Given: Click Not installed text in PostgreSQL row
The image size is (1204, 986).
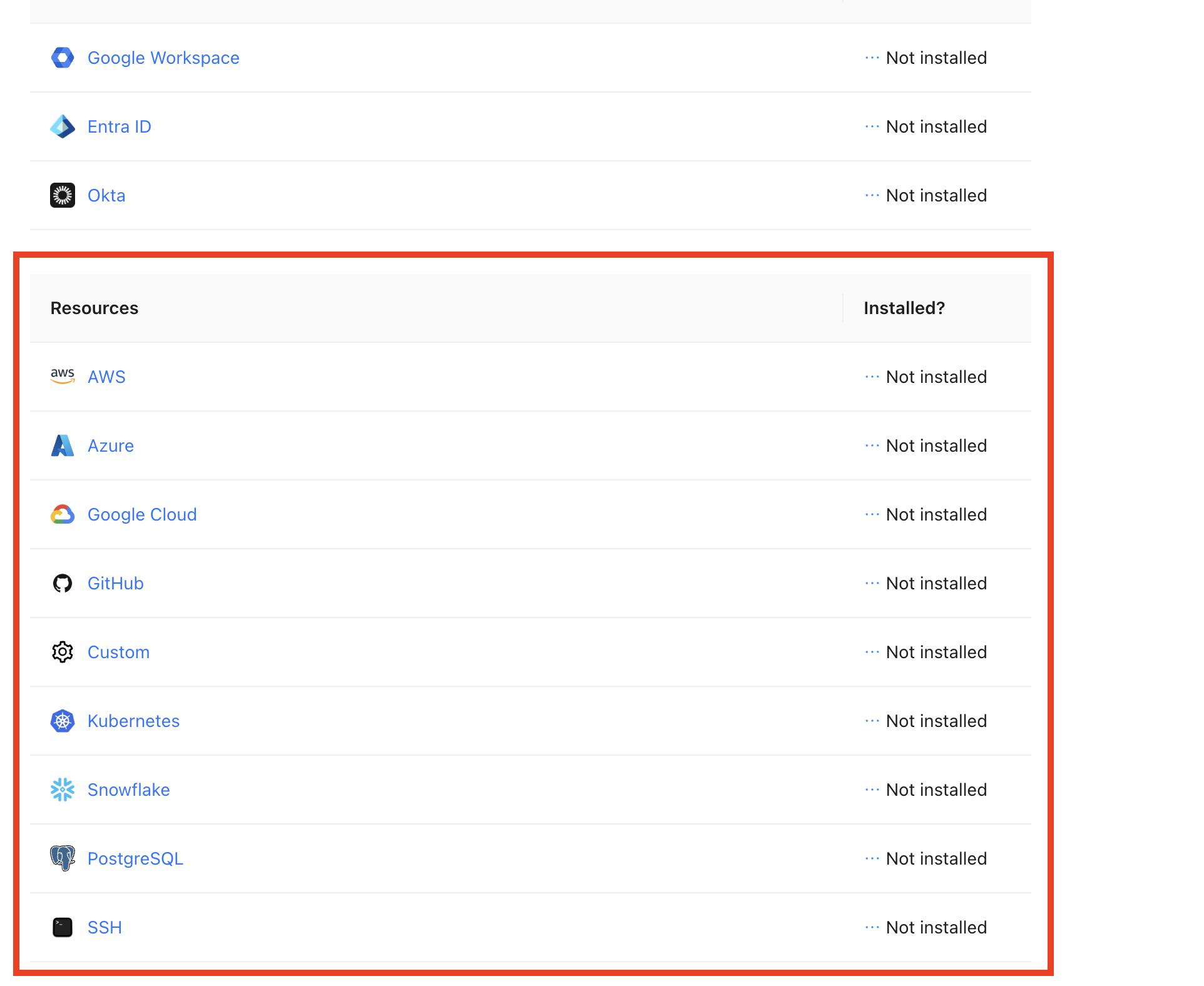Looking at the screenshot, I should 936,858.
